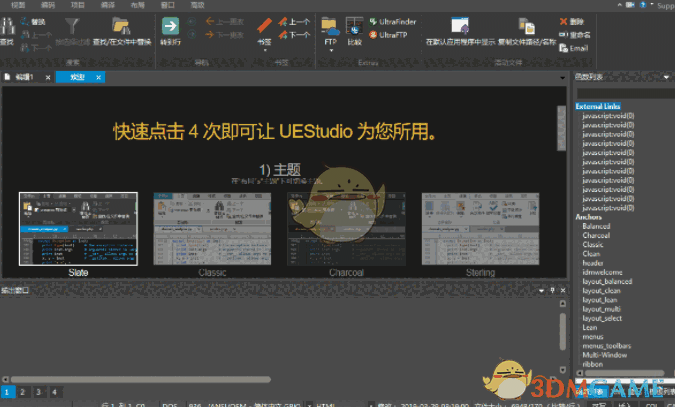Click Show in default application icon

click(460, 25)
